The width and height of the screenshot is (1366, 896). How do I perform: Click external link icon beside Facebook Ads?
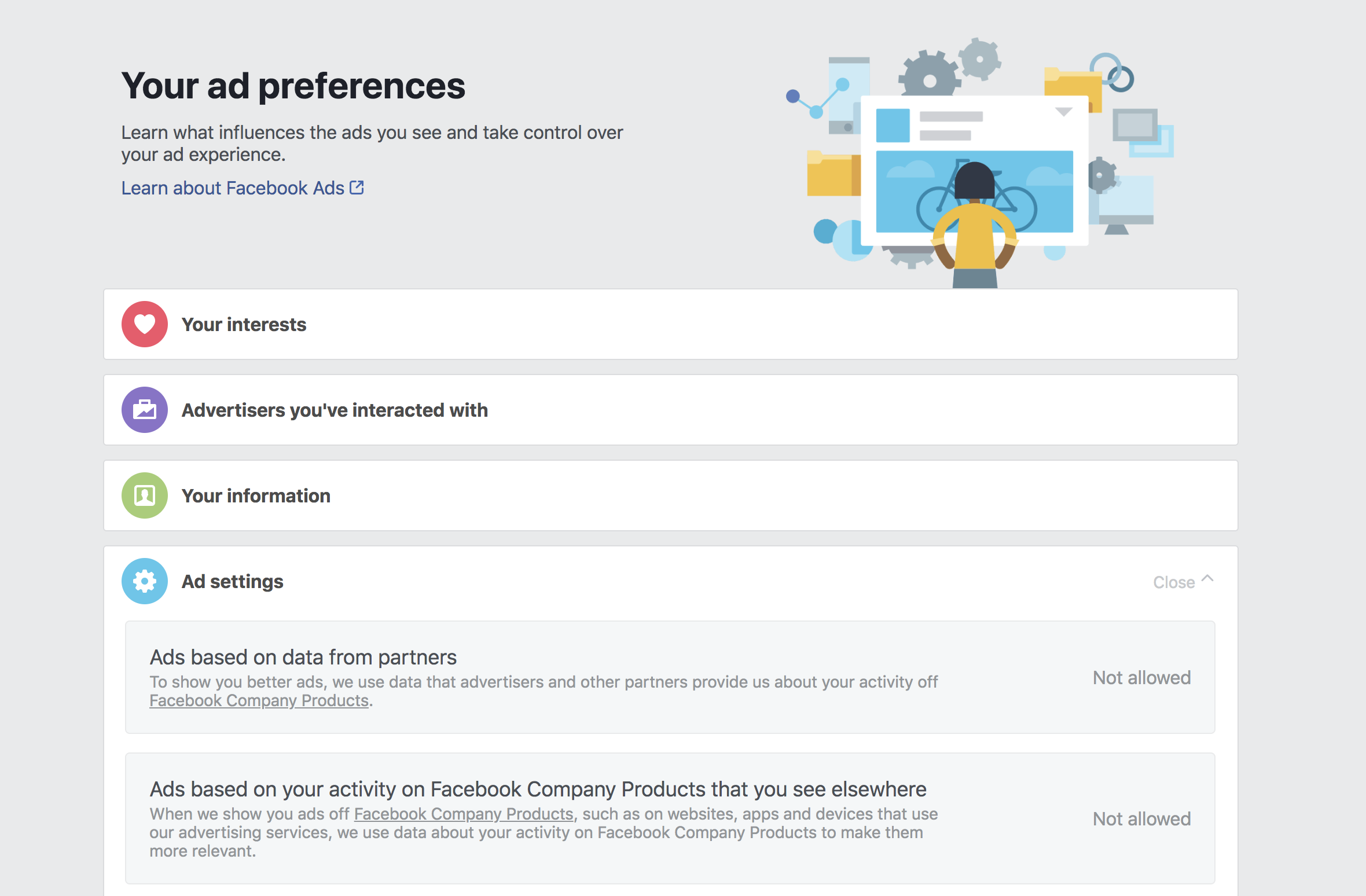tap(357, 188)
